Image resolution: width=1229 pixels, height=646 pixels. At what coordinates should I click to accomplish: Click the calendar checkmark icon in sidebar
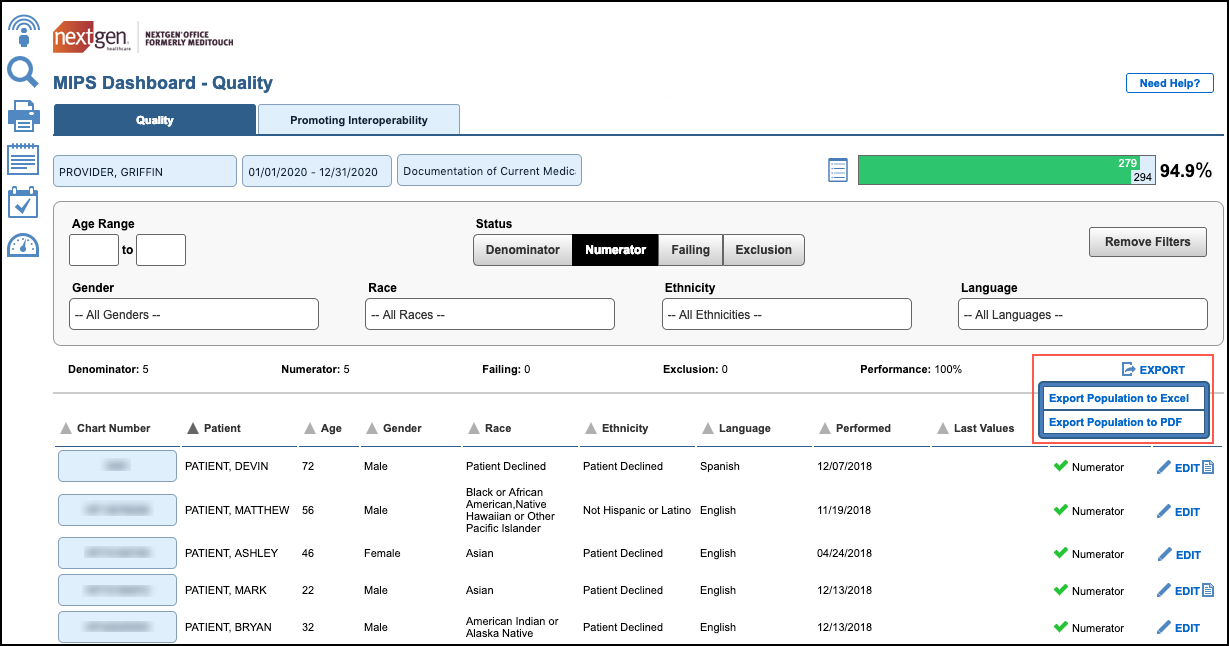pyautogui.click(x=22, y=202)
